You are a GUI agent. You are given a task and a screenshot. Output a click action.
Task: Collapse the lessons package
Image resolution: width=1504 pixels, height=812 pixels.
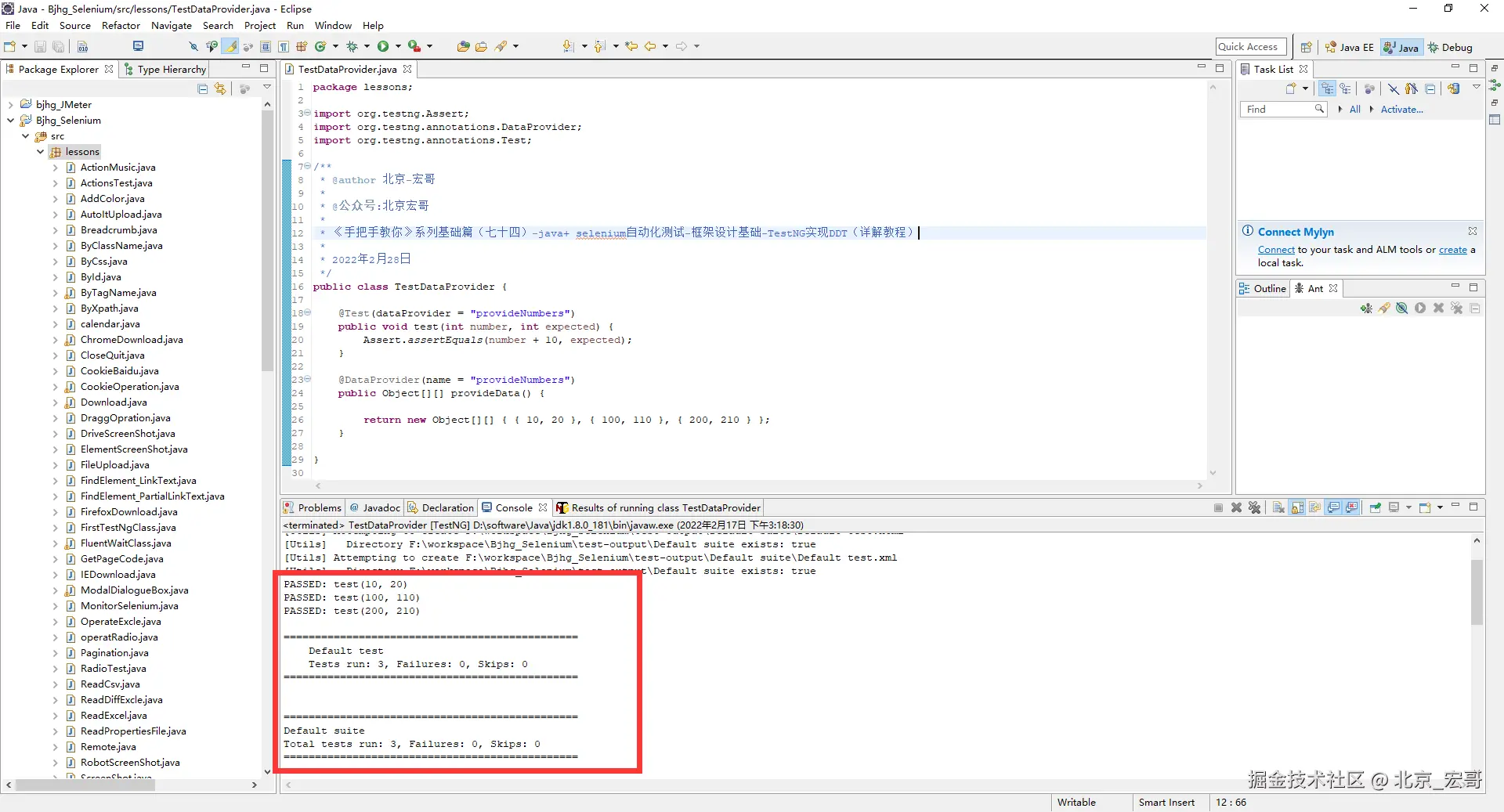(x=40, y=151)
